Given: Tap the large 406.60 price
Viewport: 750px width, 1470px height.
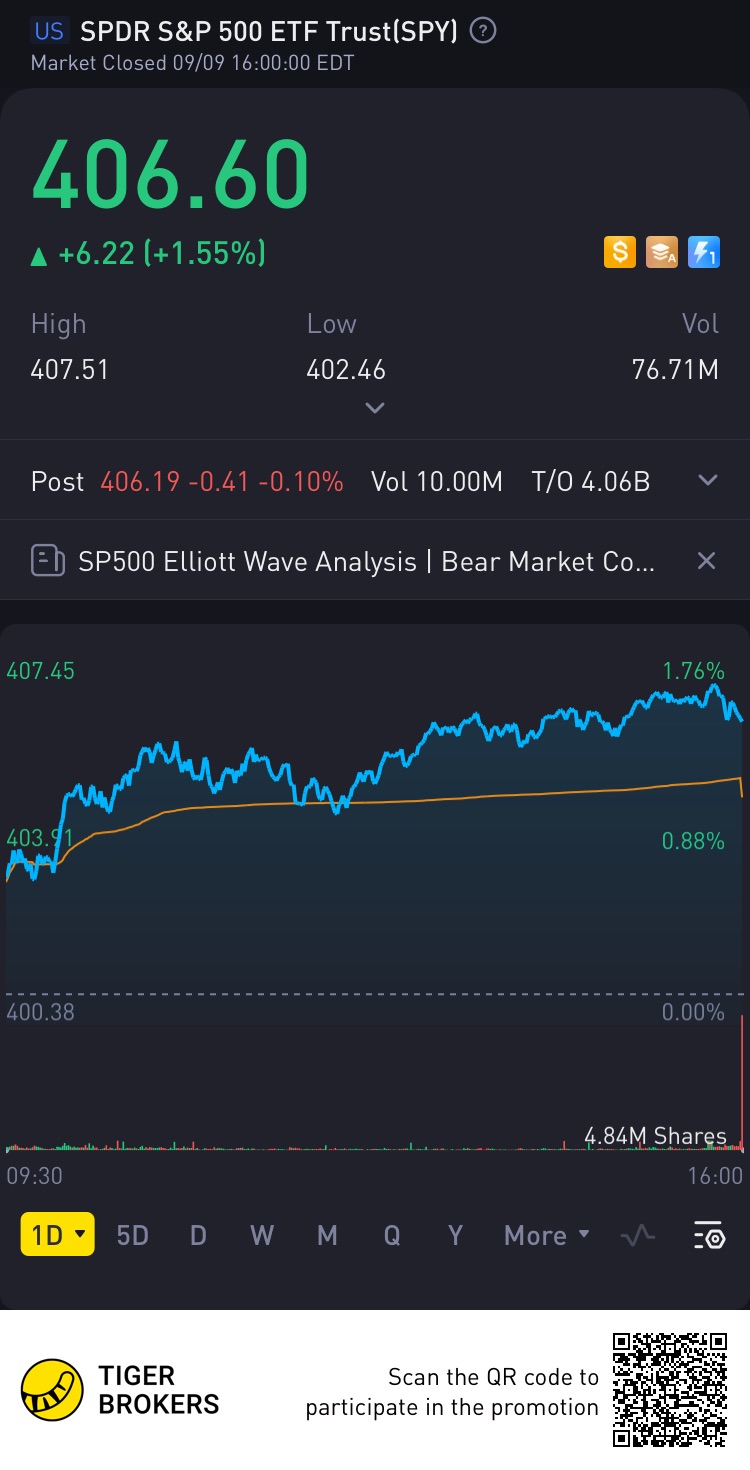Looking at the screenshot, I should point(171,174).
